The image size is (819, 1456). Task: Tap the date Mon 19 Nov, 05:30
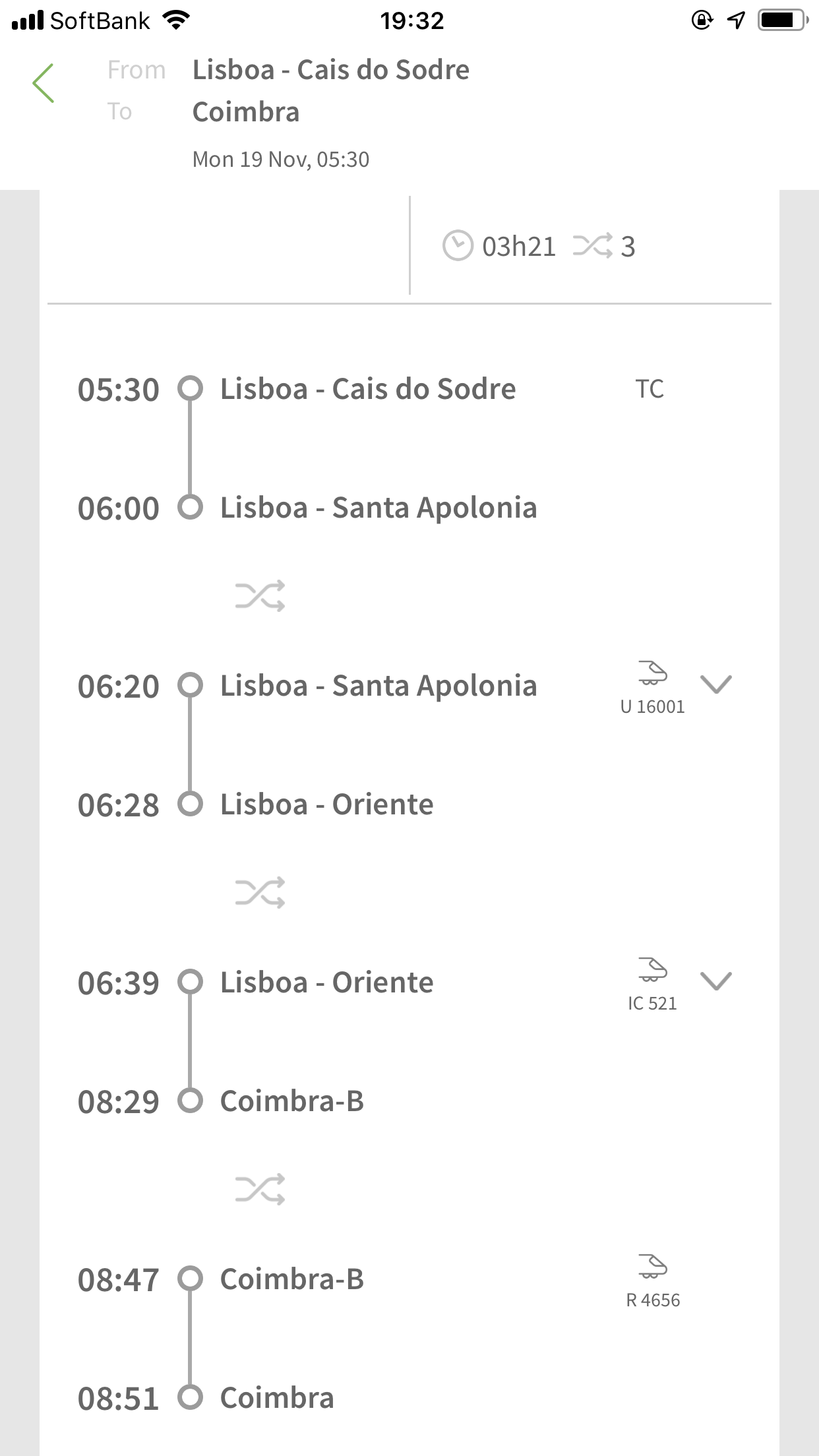280,160
